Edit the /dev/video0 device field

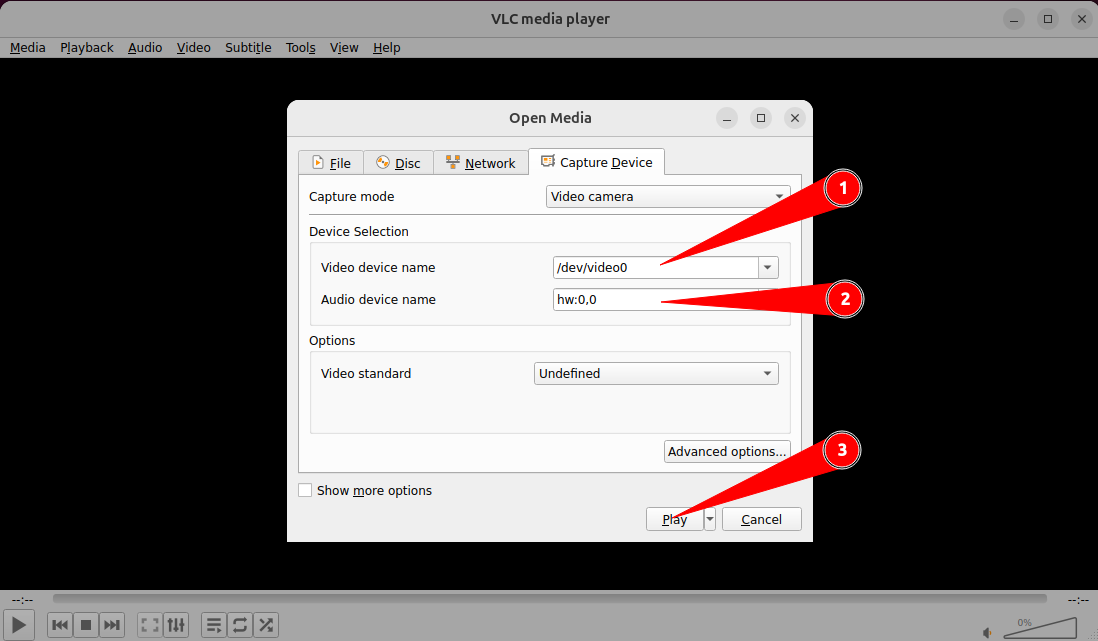pyautogui.click(x=655, y=268)
